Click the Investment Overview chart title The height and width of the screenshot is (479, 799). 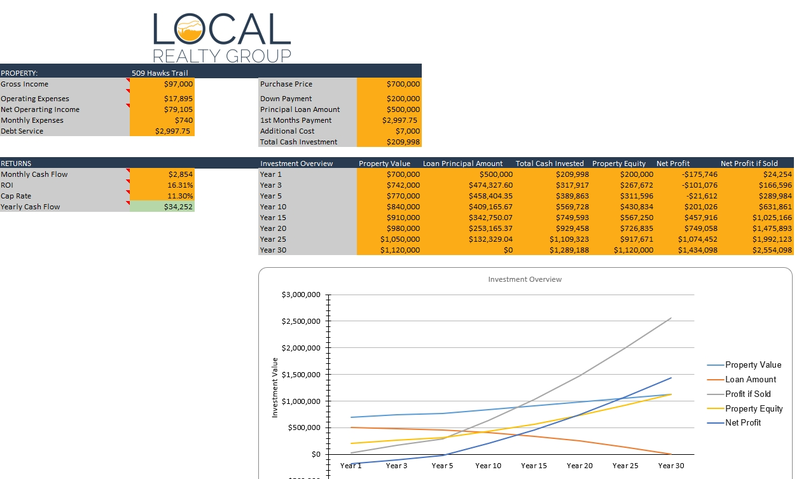pyautogui.click(x=523, y=279)
